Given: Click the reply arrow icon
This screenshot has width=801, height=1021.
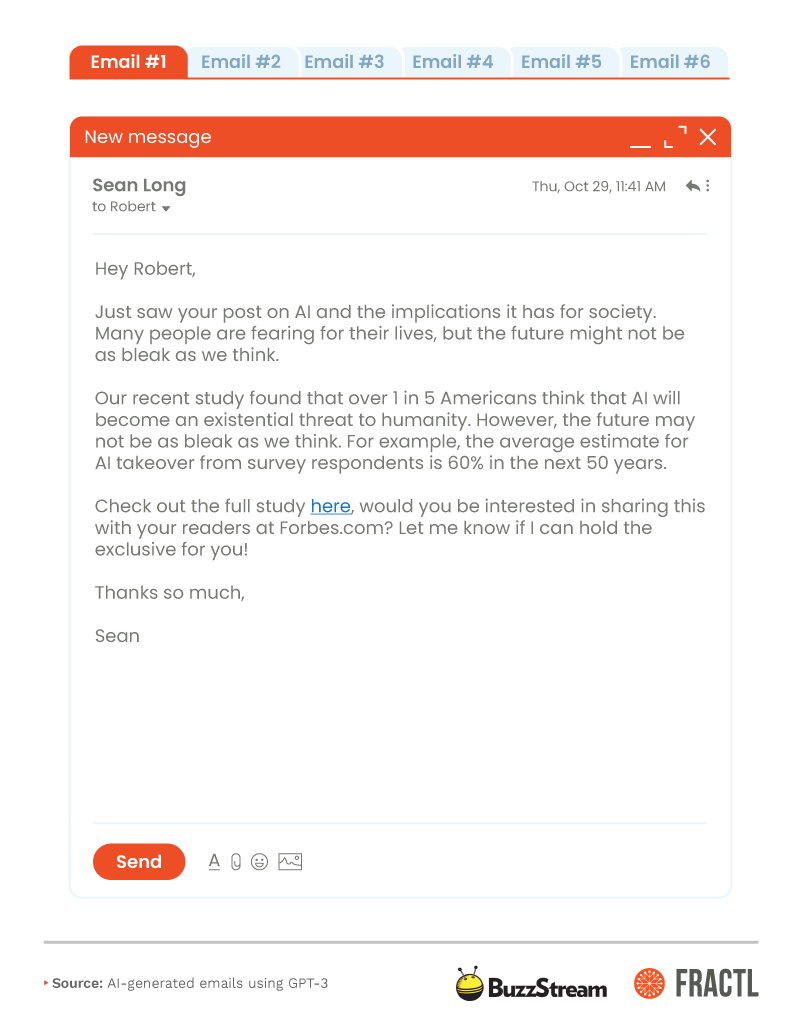Looking at the screenshot, I should point(692,186).
